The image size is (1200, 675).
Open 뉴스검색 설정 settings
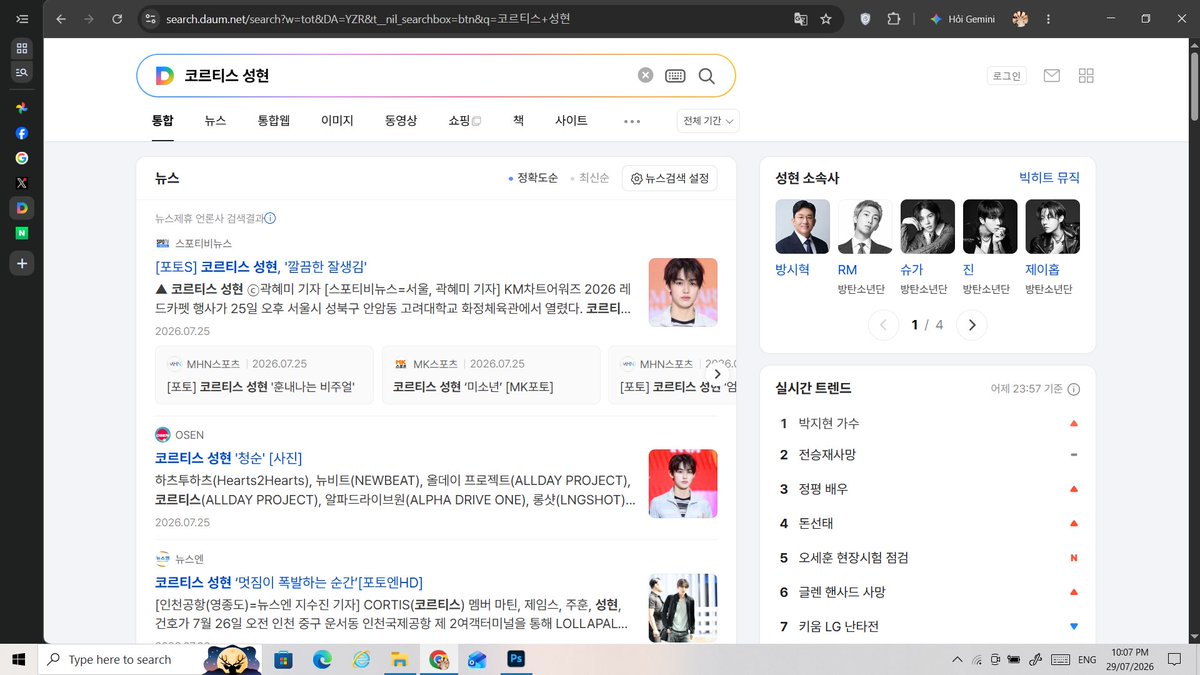click(x=669, y=178)
